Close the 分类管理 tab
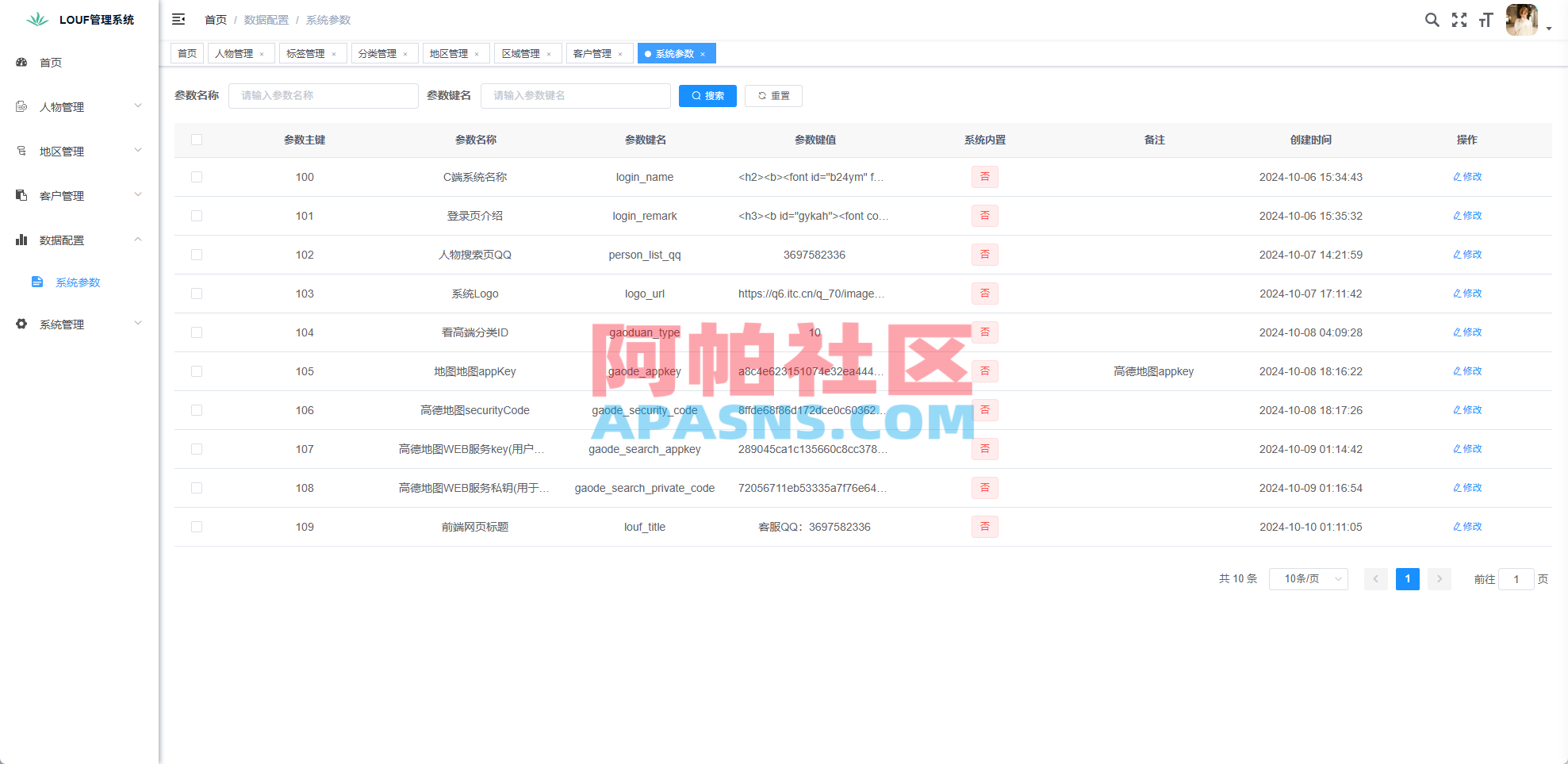Viewport: 1568px width, 764px height. 405,54
